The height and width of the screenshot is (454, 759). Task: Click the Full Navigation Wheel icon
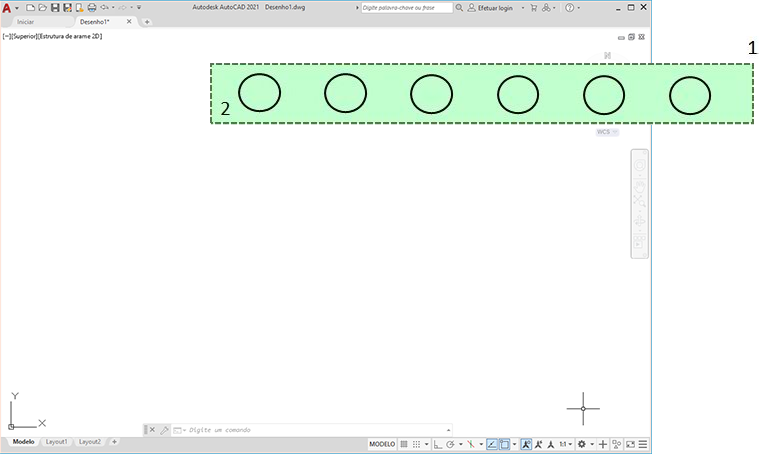pos(639,166)
